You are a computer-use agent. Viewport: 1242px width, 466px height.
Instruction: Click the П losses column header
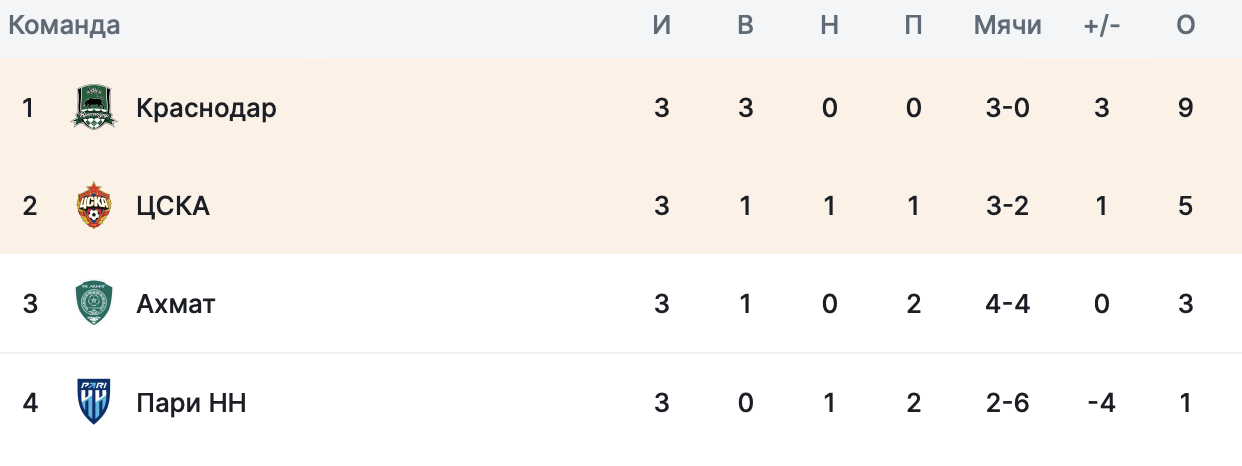point(913,26)
